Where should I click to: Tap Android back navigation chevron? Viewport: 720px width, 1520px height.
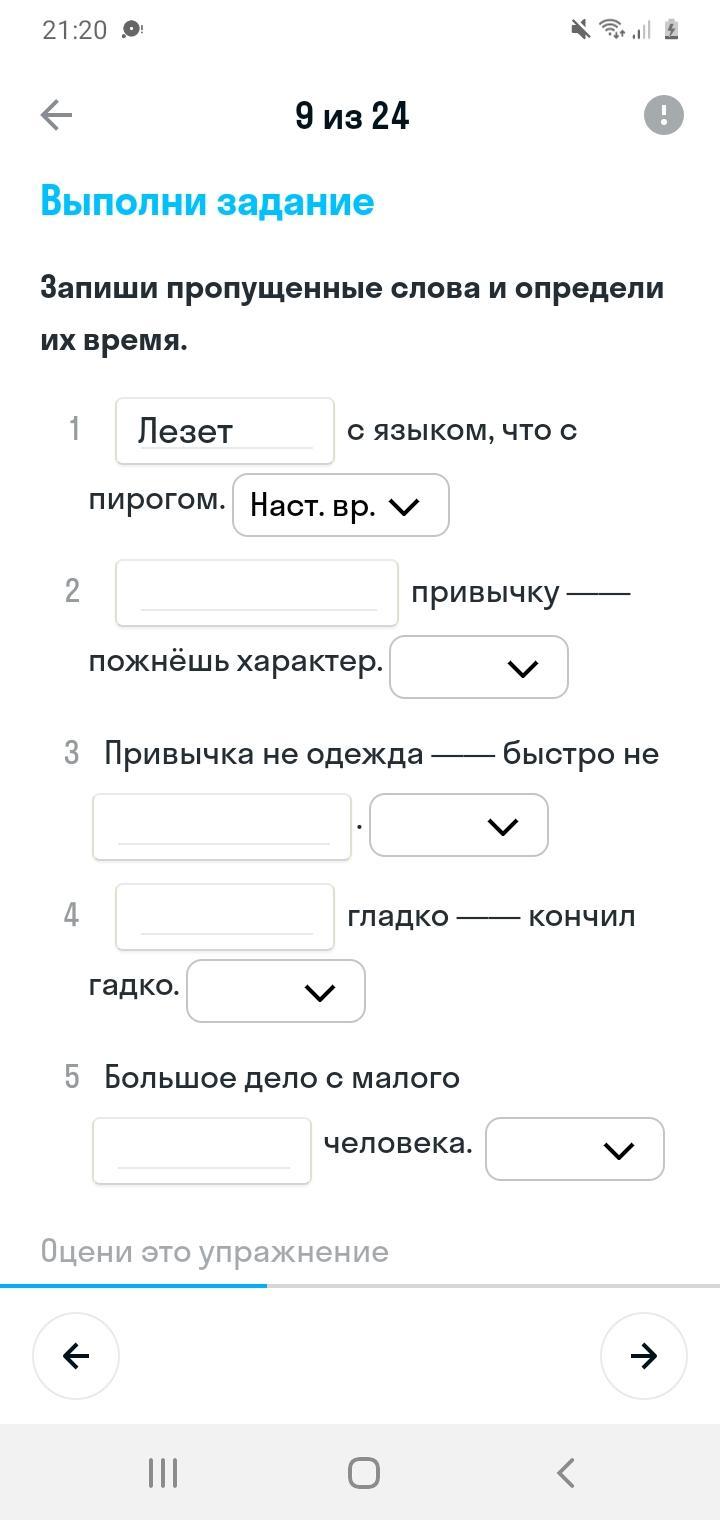[x=565, y=1472]
